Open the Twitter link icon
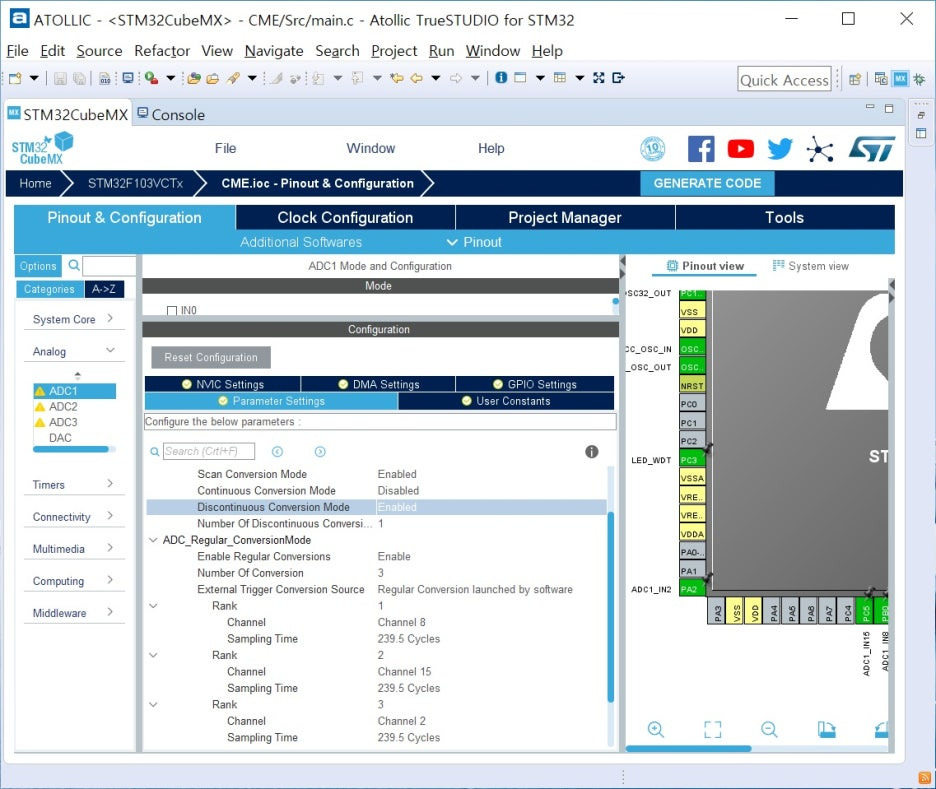Image resolution: width=936 pixels, height=789 pixels. point(780,149)
